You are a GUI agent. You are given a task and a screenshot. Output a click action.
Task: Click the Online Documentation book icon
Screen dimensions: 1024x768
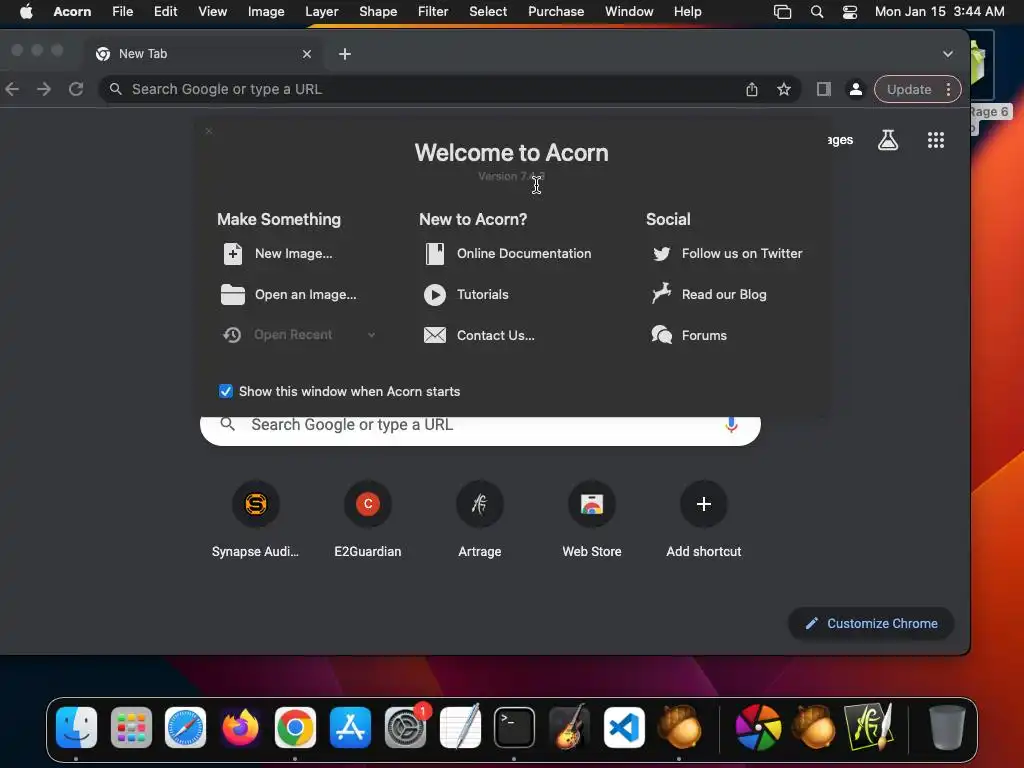point(435,253)
